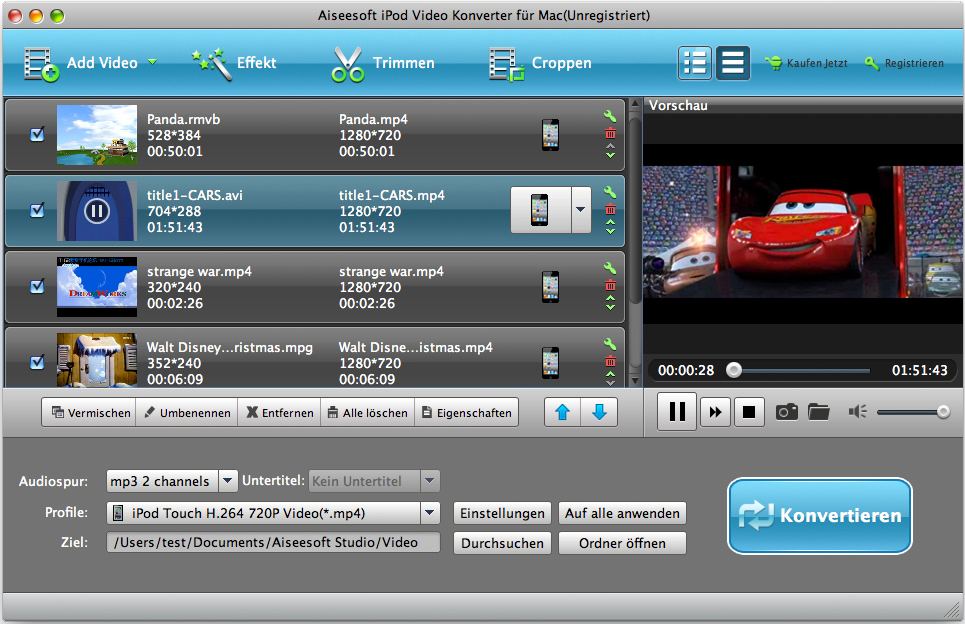This screenshot has width=965, height=624.
Task: Delete Panda row with trash icon
Action: 610,133
